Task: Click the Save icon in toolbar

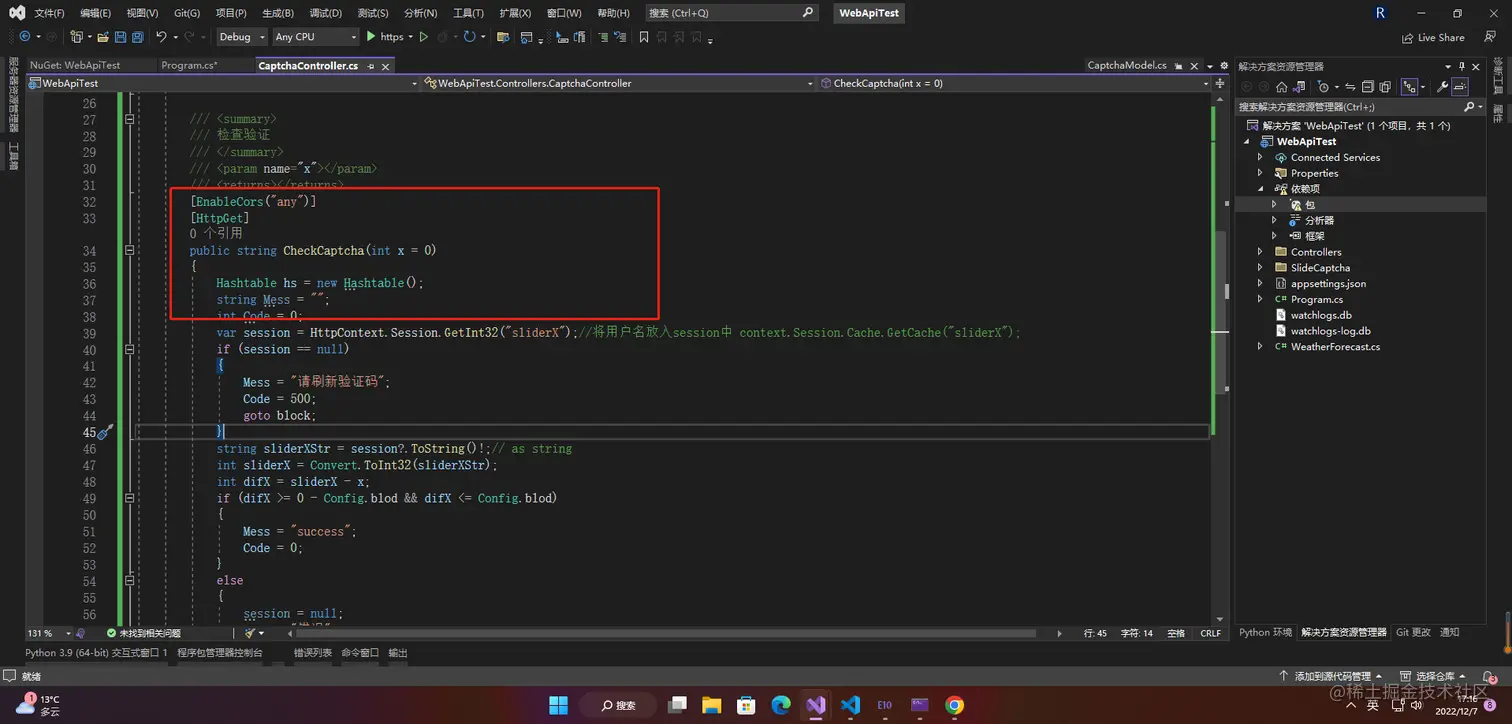Action: [121, 37]
